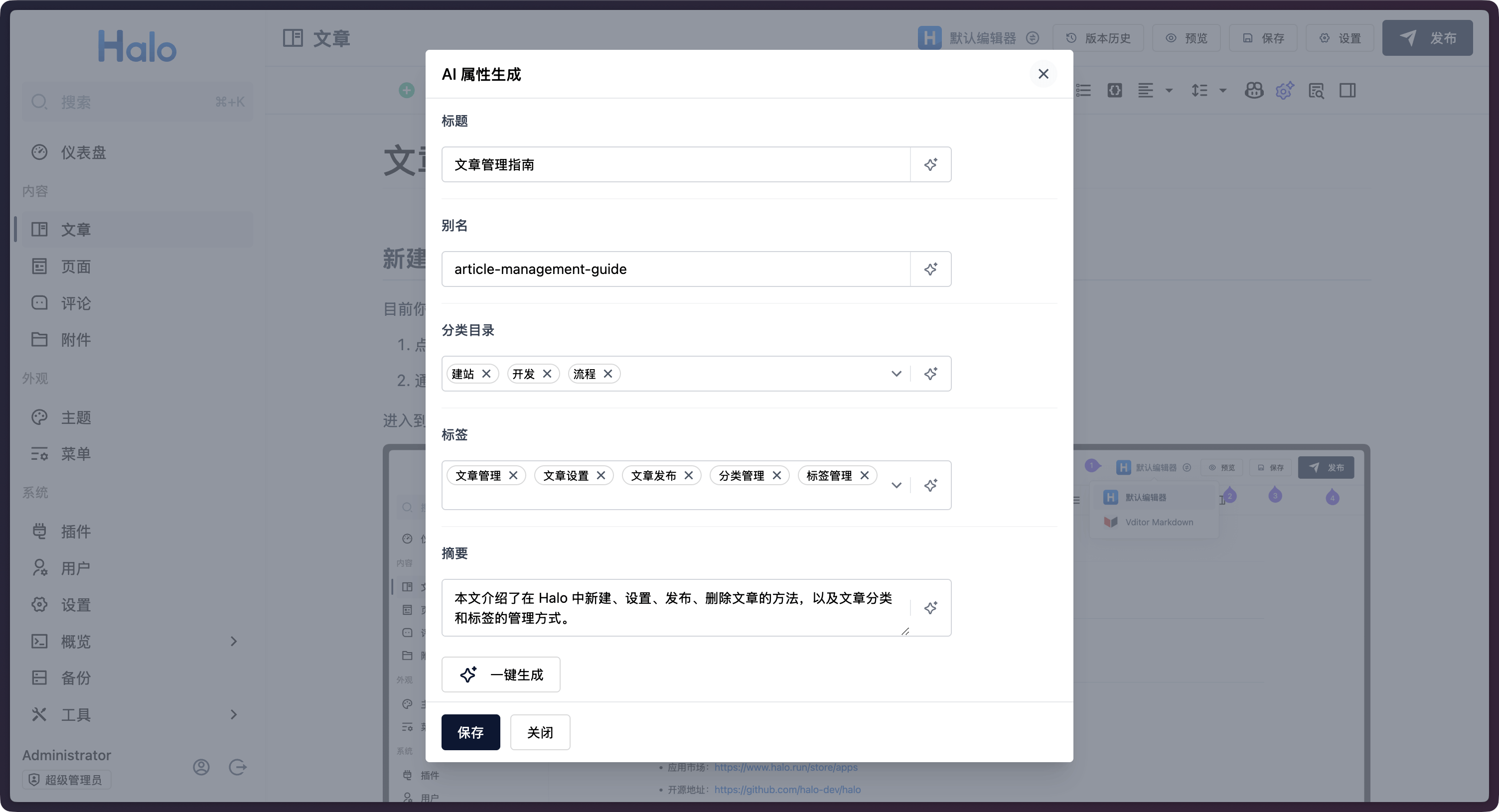The width and height of the screenshot is (1499, 812).
Task: Generate categories with the AI sparkle icon
Action: coord(930,374)
